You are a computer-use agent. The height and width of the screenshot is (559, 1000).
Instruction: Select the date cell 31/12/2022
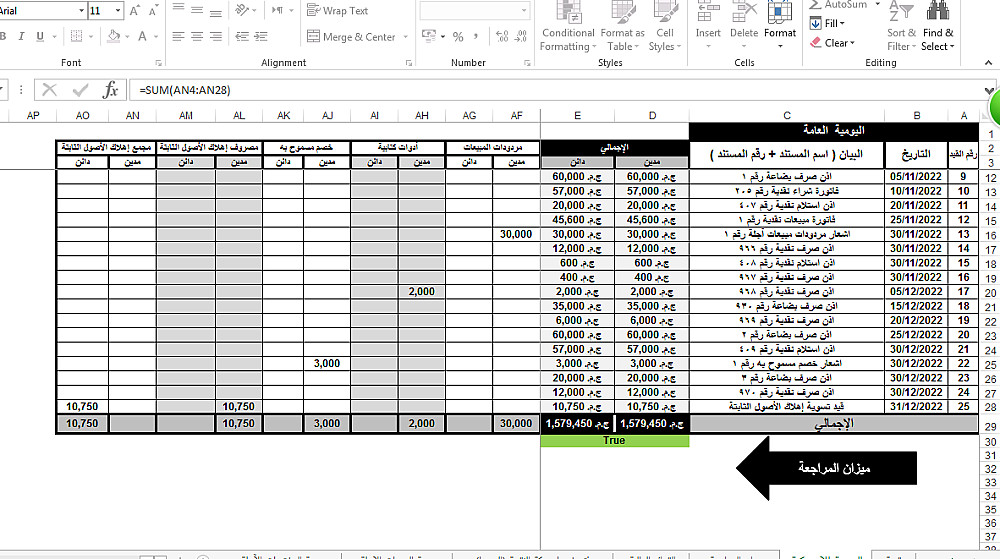[x=916, y=407]
